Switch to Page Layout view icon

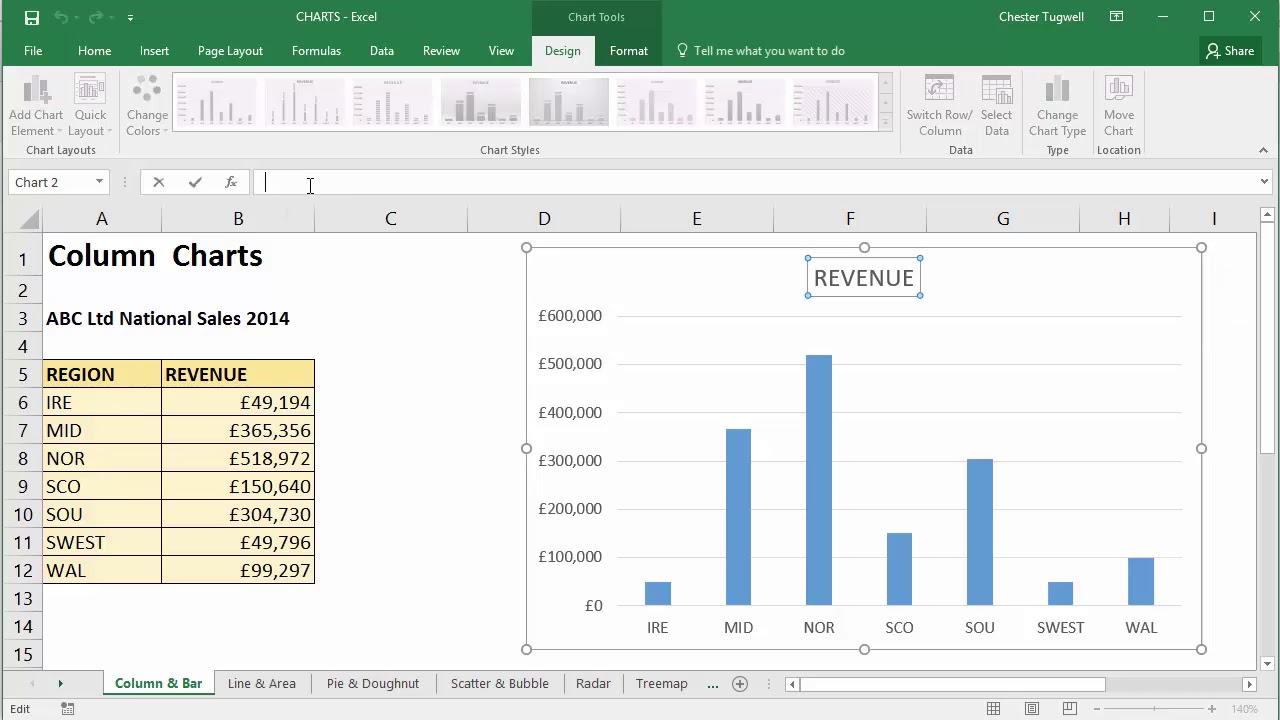pos(1032,709)
